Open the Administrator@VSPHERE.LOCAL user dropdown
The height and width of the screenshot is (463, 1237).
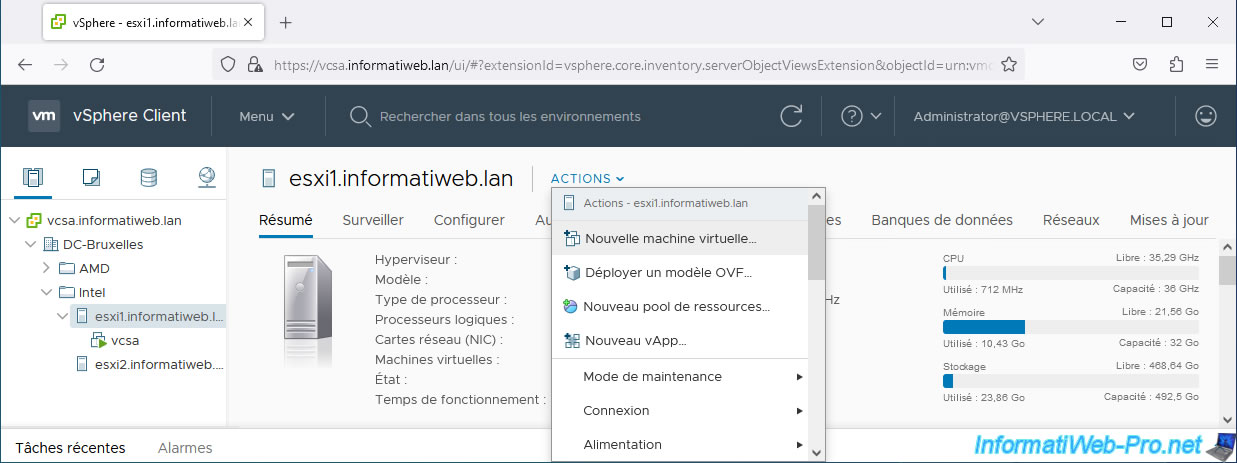(1024, 116)
